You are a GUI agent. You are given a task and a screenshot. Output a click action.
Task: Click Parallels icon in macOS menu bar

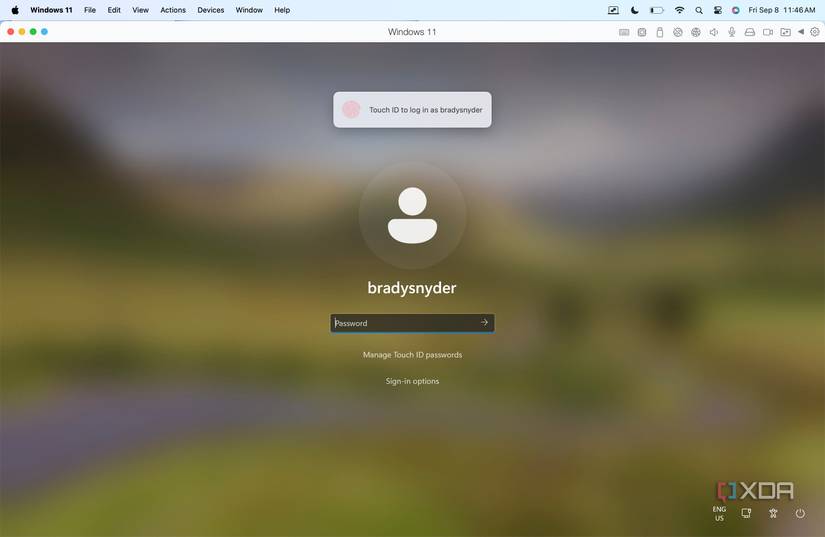(x=613, y=10)
